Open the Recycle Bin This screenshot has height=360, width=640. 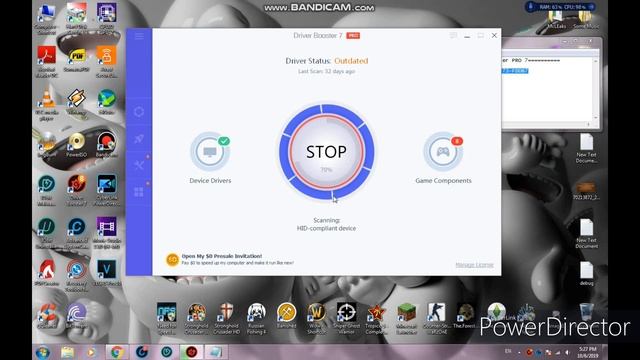587,312
